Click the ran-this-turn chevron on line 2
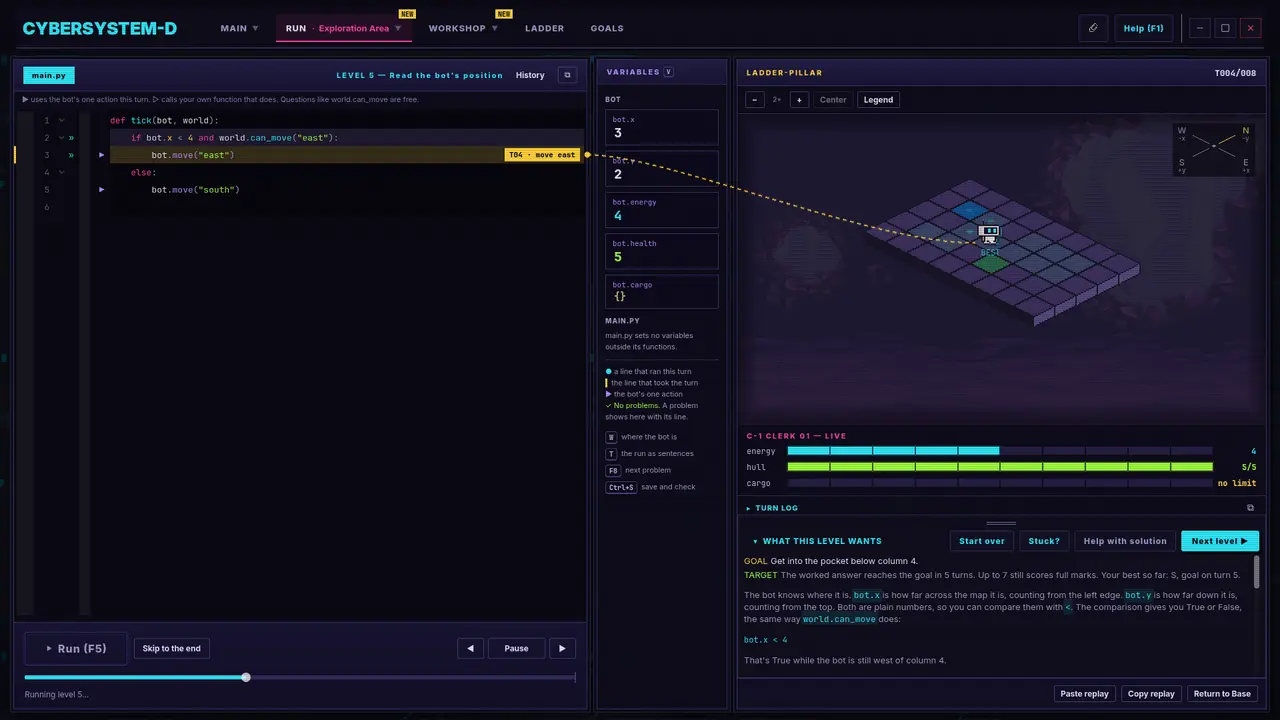The height and width of the screenshot is (720, 1280). [71, 138]
